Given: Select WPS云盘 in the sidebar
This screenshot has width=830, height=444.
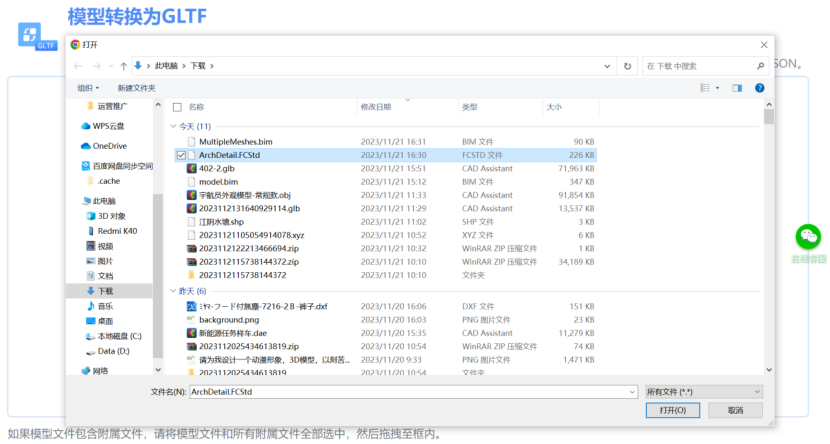Looking at the screenshot, I should click(x=103, y=126).
